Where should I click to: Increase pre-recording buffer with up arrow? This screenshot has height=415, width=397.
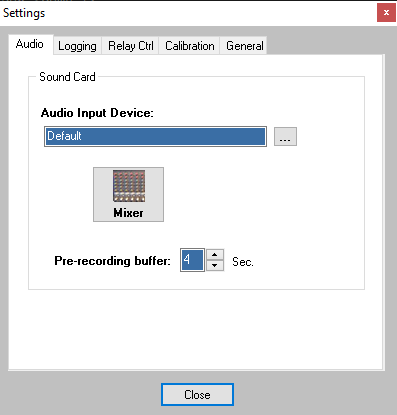pyautogui.click(x=215, y=255)
